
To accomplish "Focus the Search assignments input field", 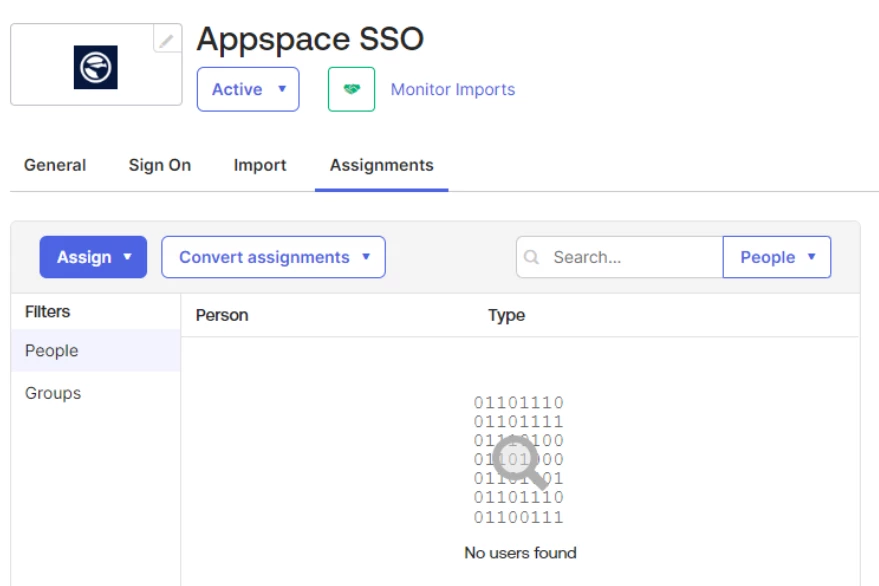I will [x=619, y=257].
